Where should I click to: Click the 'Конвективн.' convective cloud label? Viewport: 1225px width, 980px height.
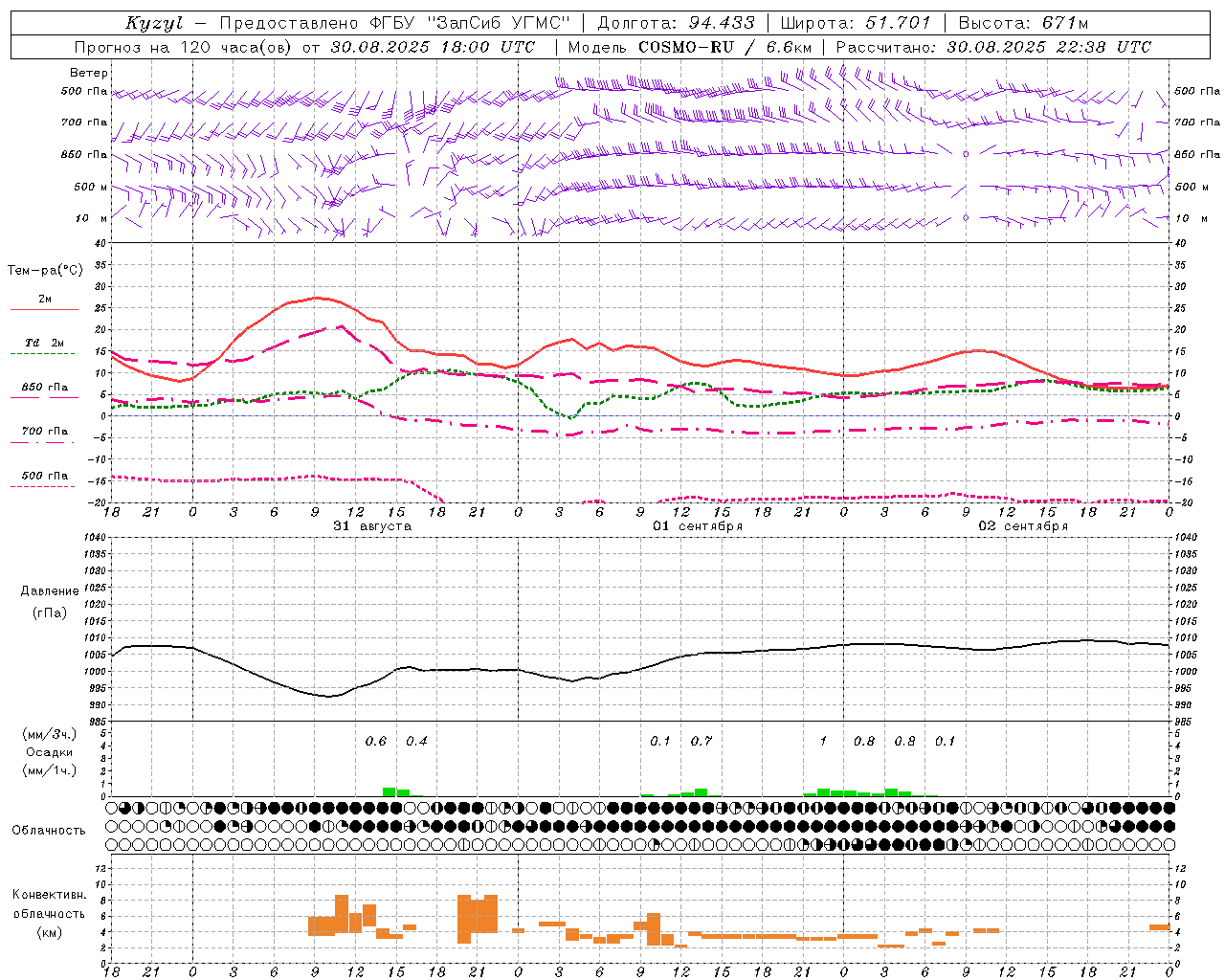[50, 895]
